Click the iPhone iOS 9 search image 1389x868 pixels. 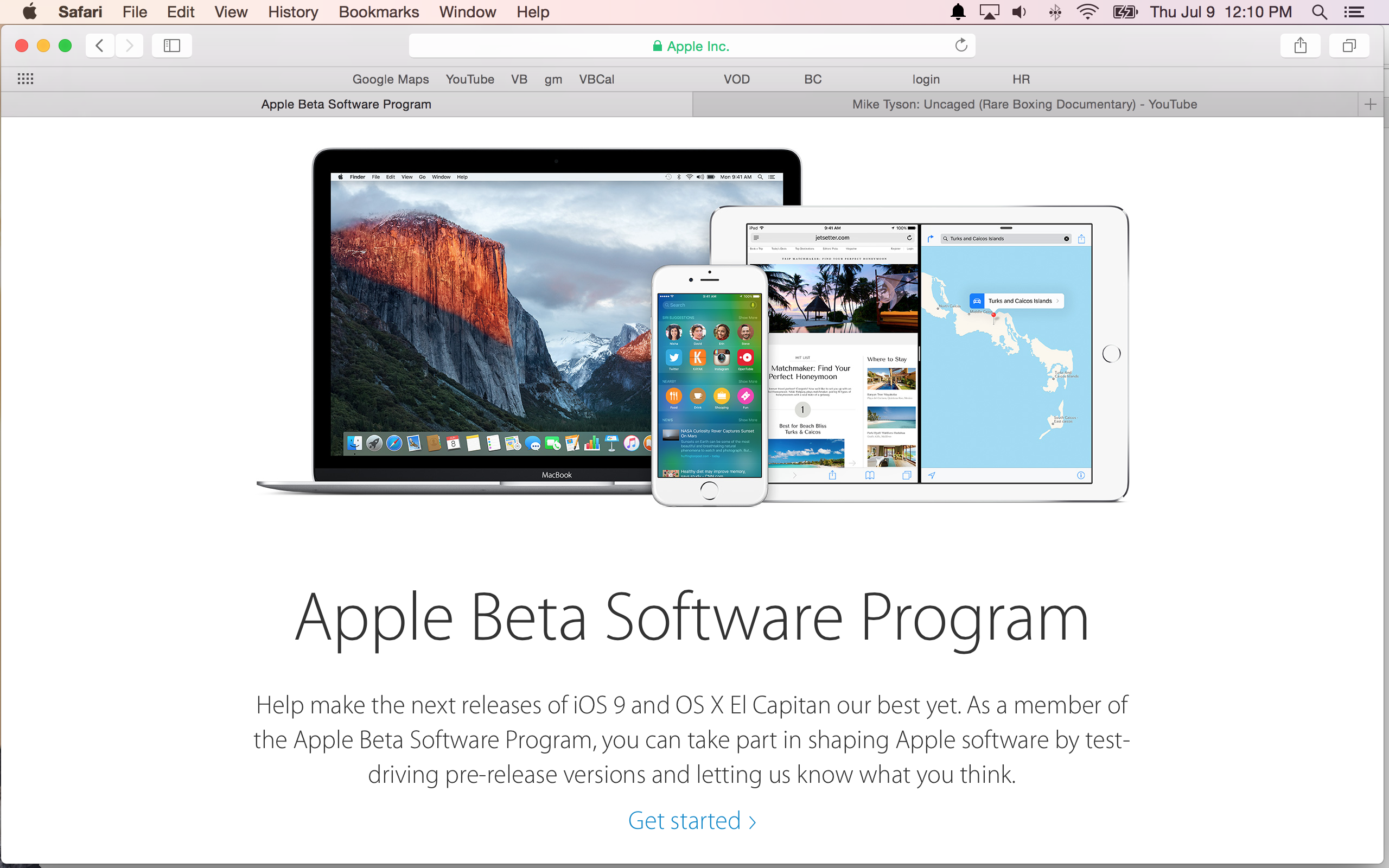[710, 386]
